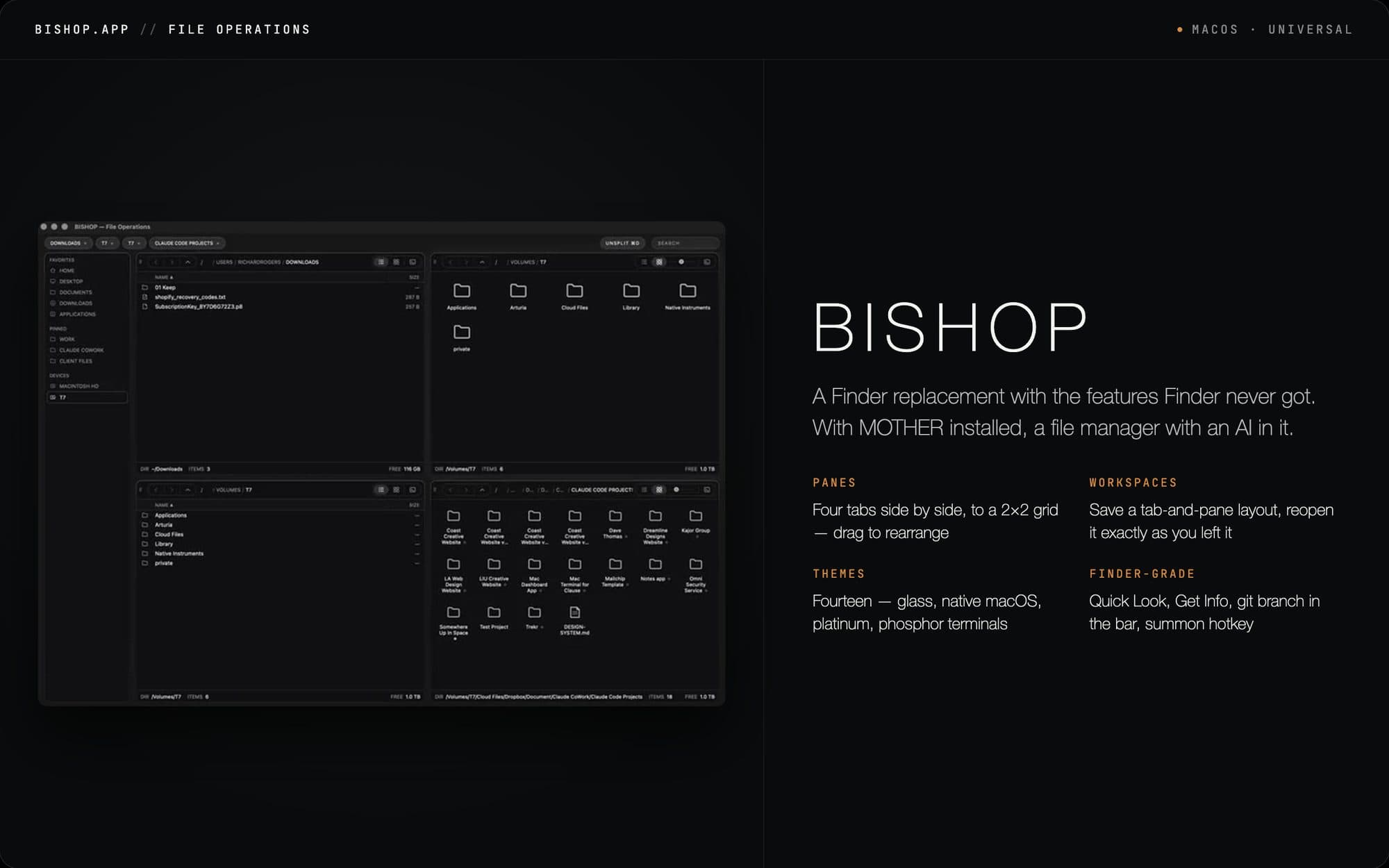Go up a folder in Claude Code Projects pane
Image resolution: width=1389 pixels, height=868 pixels.
coord(482,490)
